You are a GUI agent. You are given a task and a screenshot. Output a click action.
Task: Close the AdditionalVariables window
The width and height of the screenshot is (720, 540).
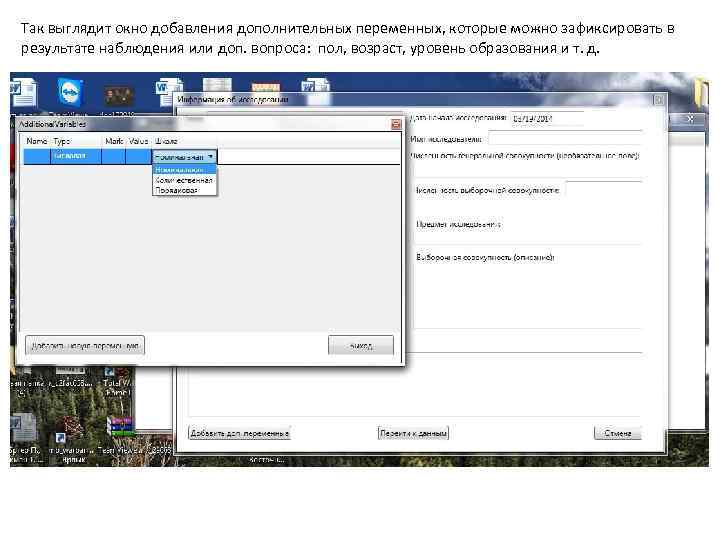396,124
